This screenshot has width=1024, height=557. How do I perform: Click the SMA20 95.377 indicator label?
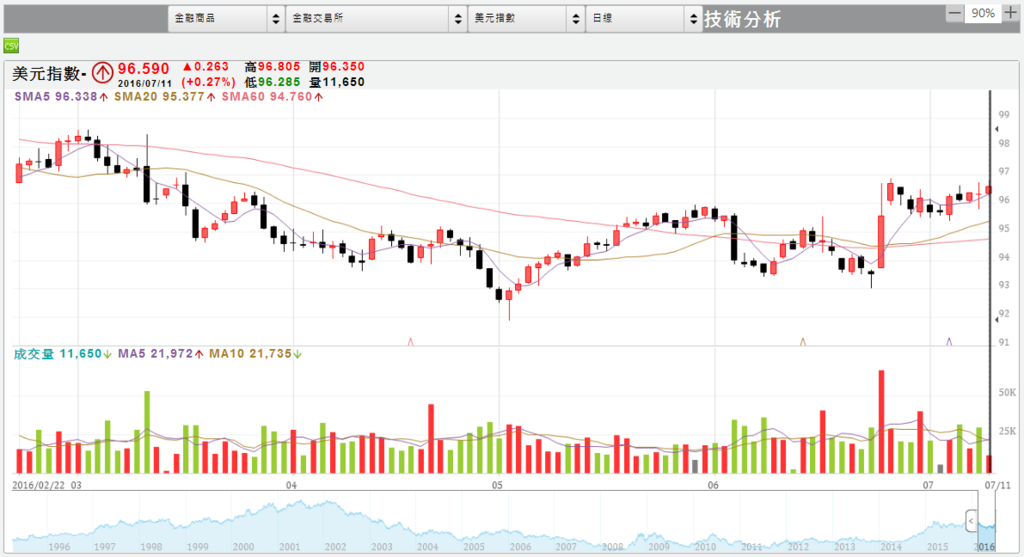(165, 97)
